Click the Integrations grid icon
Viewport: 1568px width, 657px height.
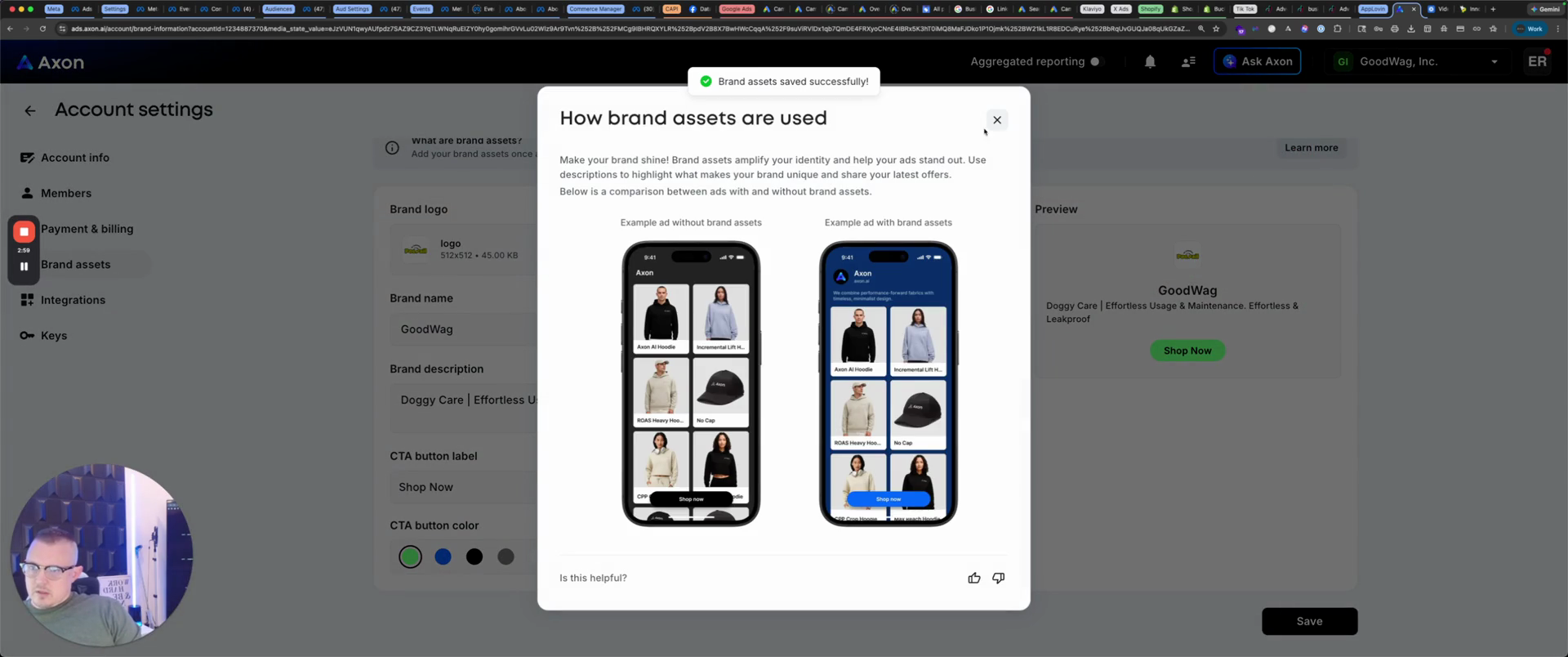27,300
